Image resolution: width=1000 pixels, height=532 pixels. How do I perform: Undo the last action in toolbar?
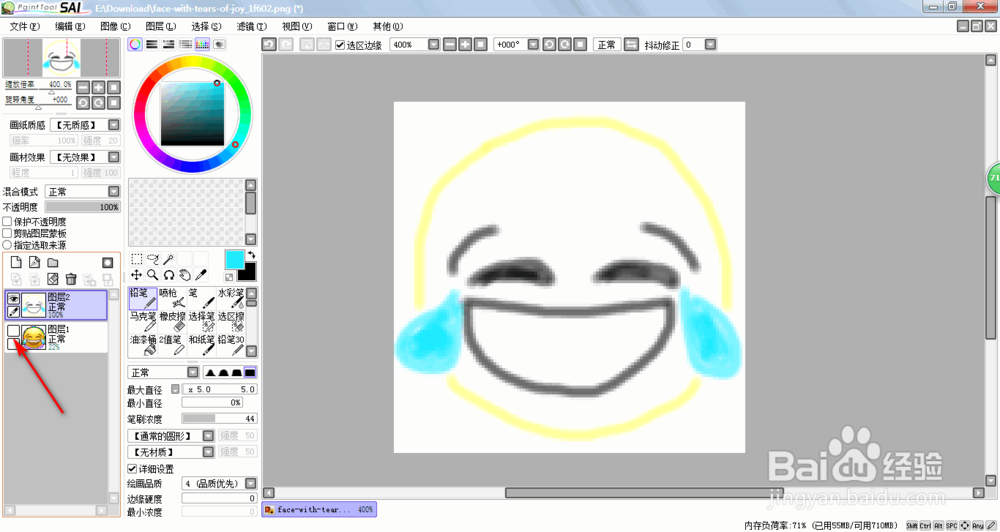268,45
